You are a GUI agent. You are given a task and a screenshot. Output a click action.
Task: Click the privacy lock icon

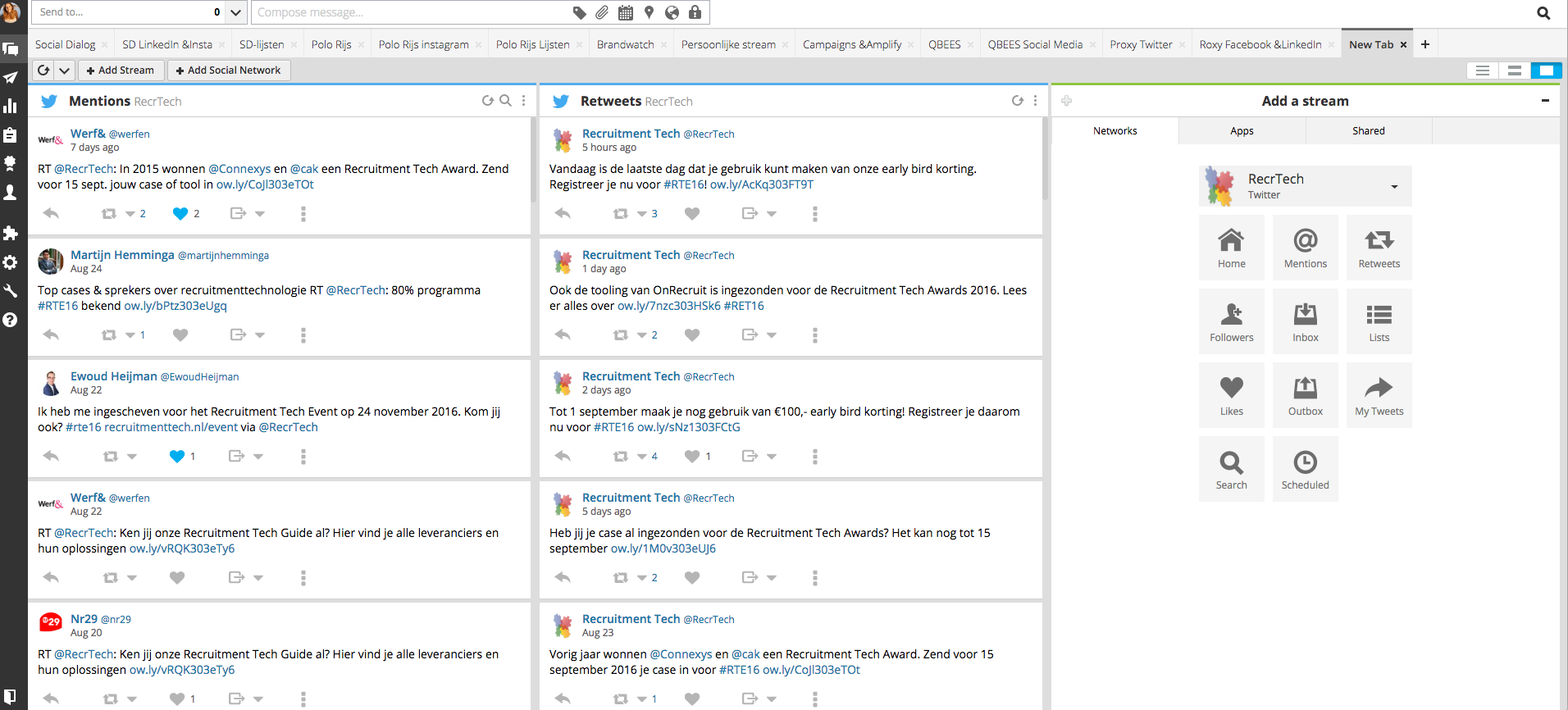695,12
